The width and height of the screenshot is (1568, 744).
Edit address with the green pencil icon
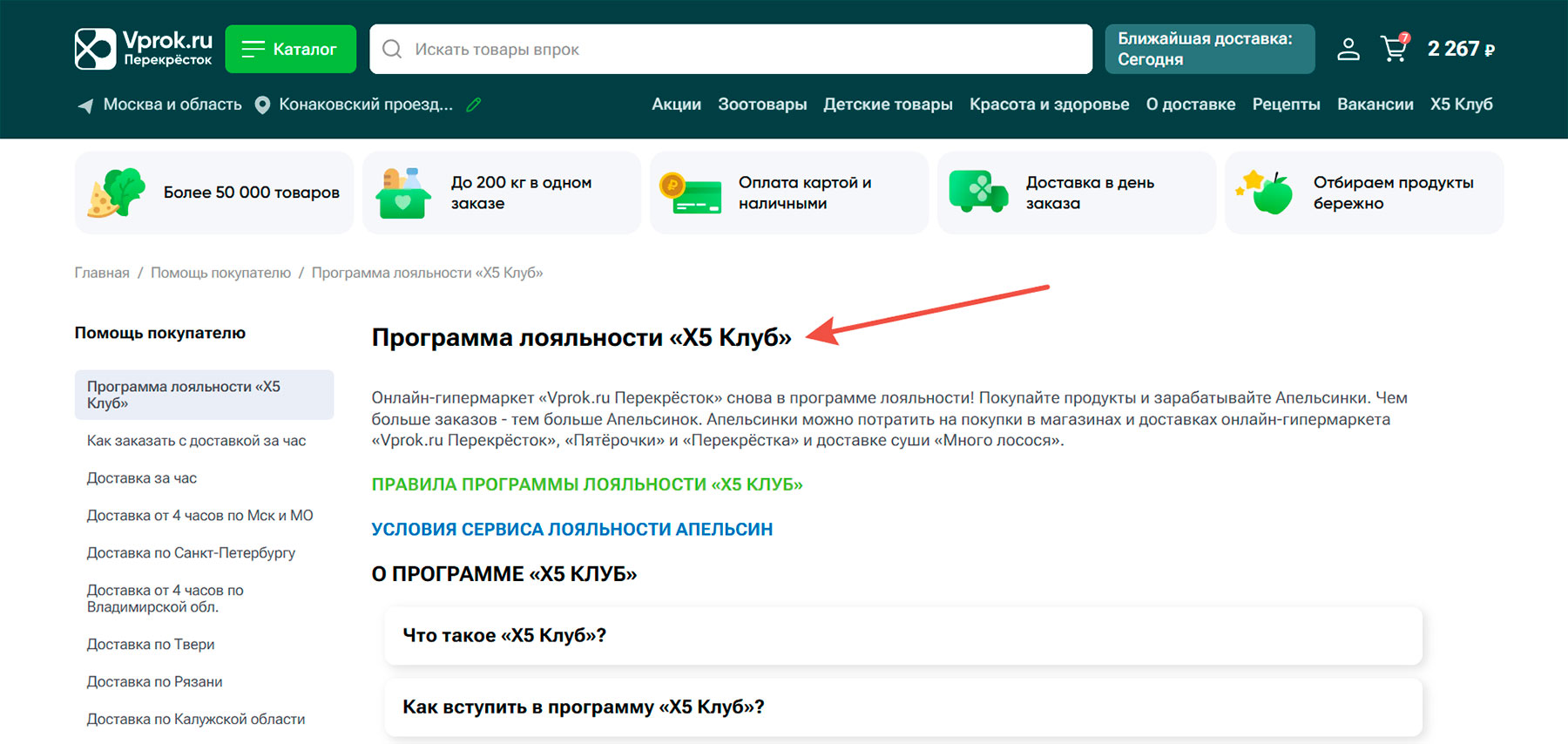coord(474,105)
